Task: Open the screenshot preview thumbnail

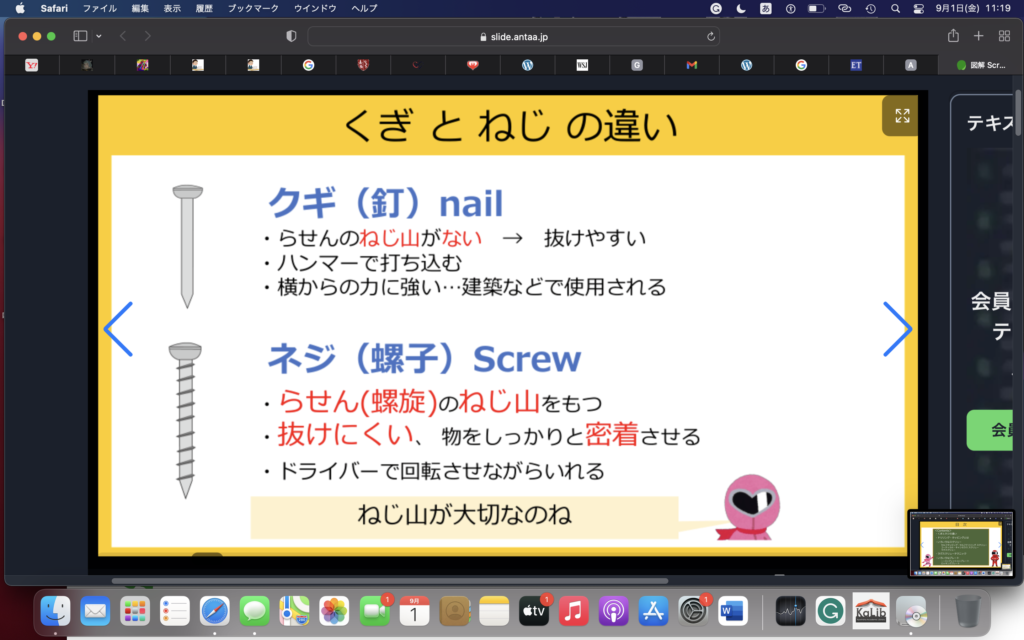Action: click(x=962, y=543)
